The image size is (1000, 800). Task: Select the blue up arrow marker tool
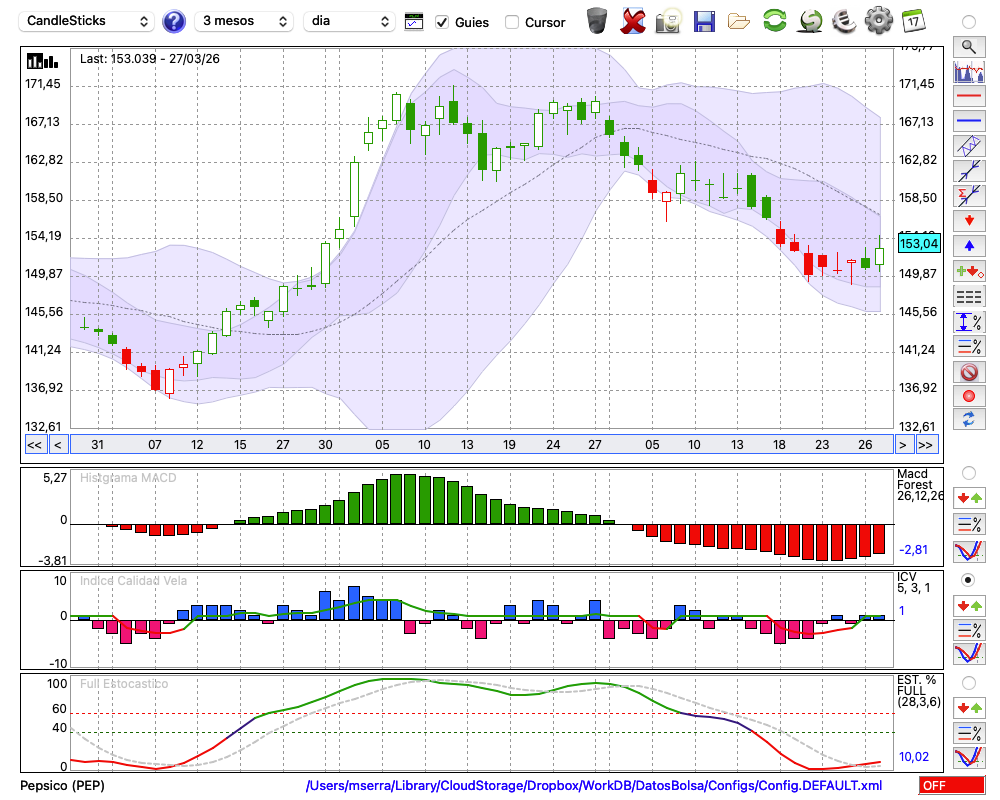pos(968,245)
